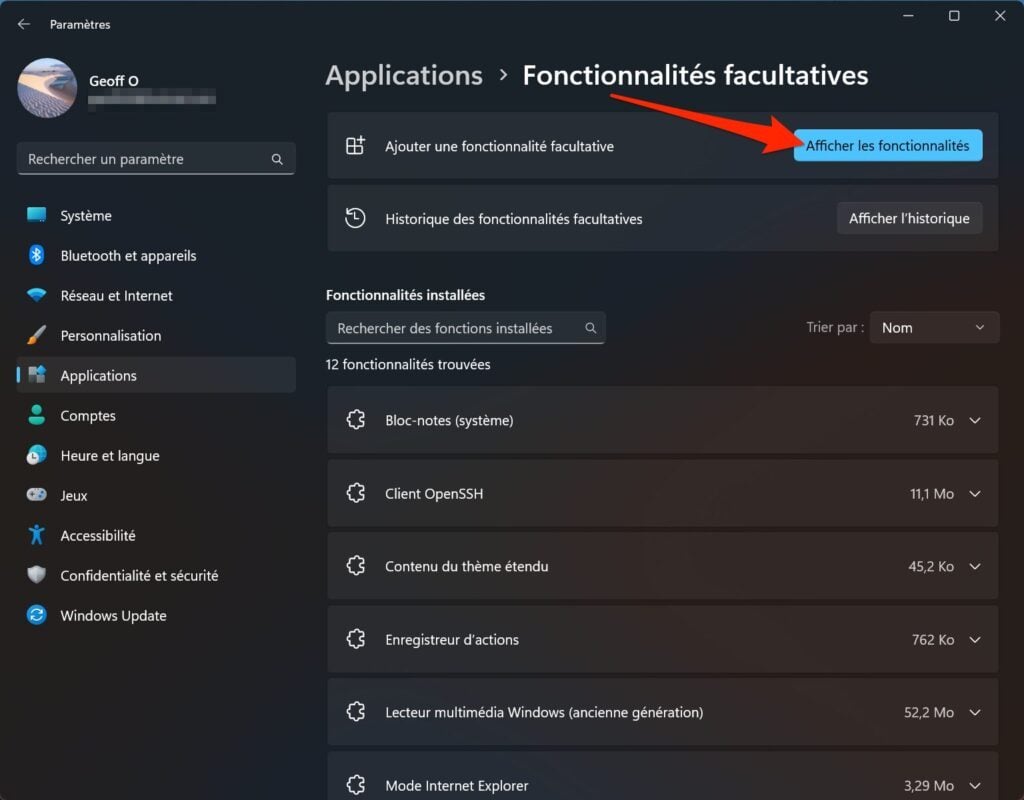Image resolution: width=1024 pixels, height=800 pixels.
Task: Click Lecteur multimédia Windows gear icon
Action: point(356,712)
